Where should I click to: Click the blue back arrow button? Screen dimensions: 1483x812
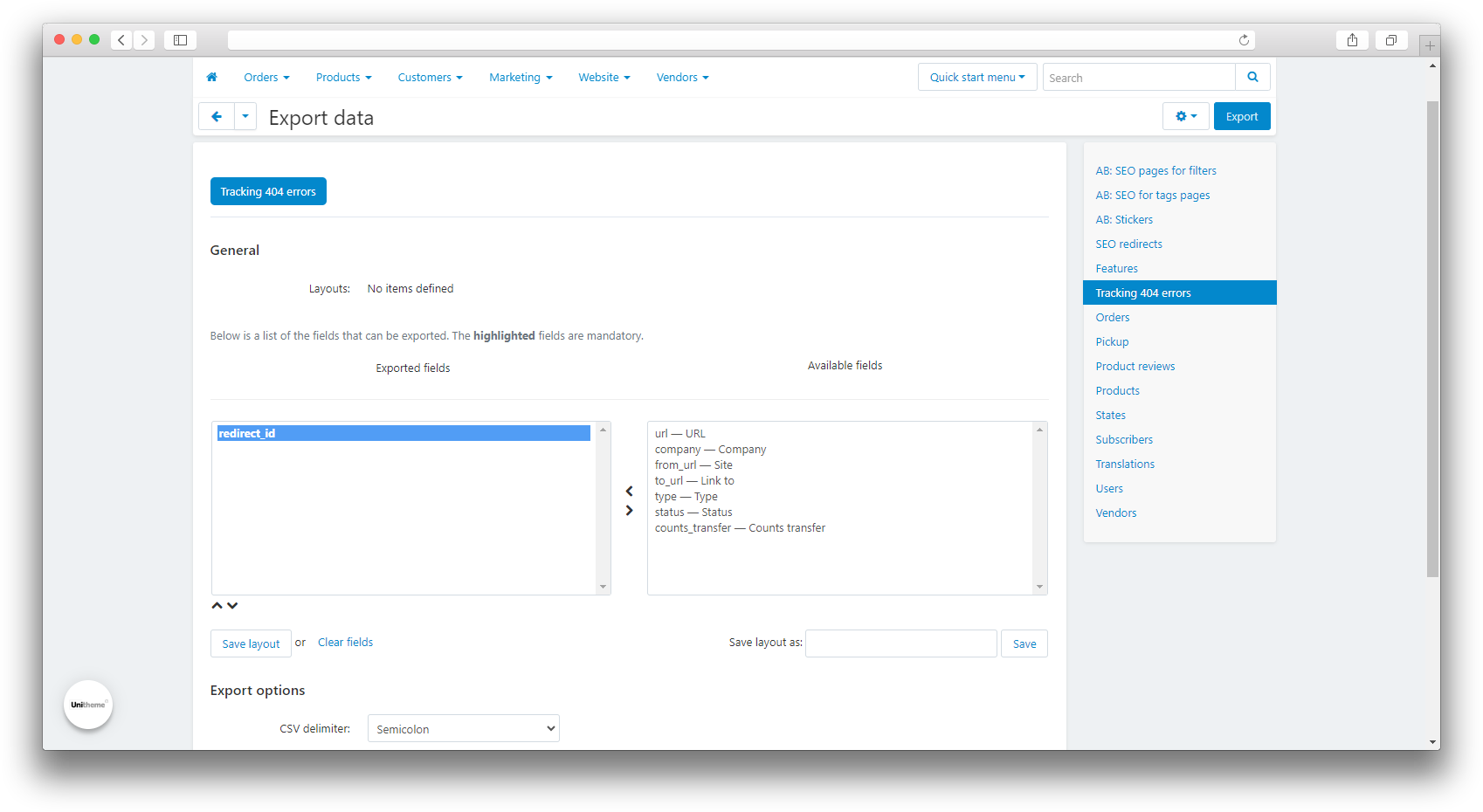click(217, 117)
